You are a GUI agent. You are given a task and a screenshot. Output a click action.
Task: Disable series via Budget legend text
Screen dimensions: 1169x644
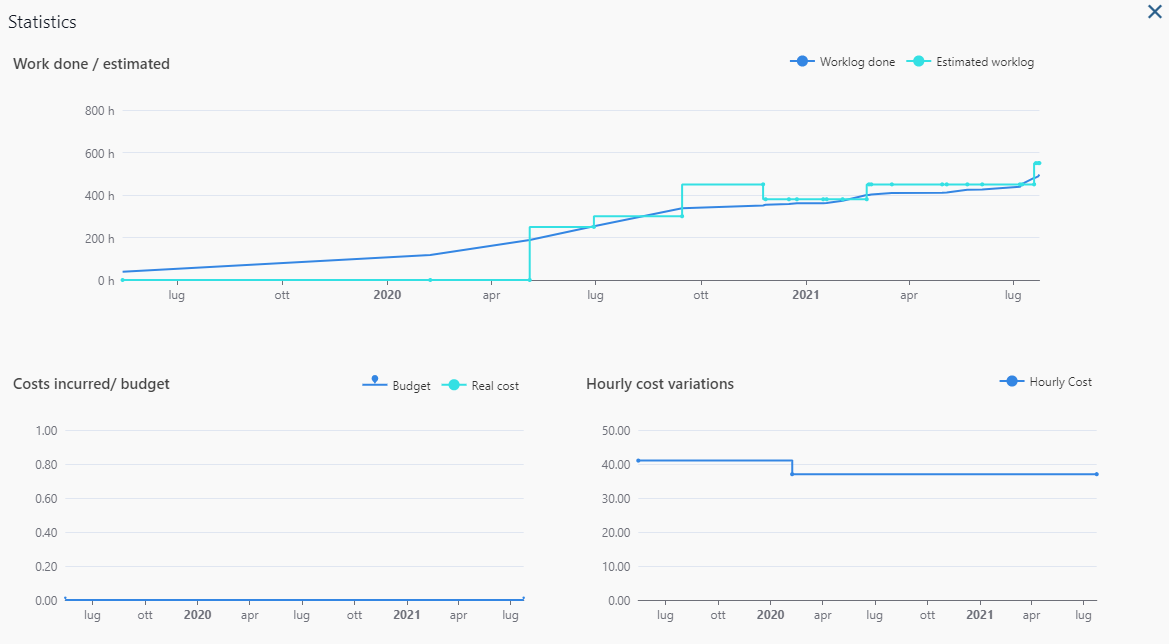411,386
